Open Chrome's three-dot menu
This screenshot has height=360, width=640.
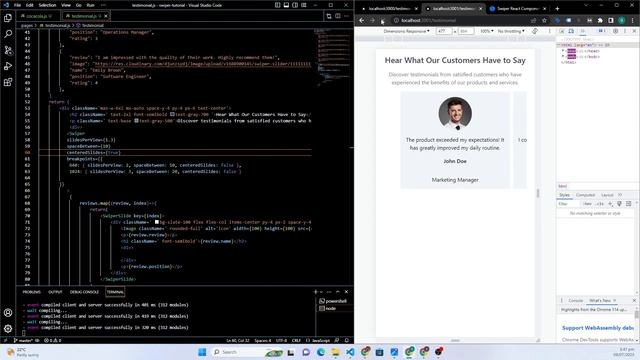coord(633,20)
